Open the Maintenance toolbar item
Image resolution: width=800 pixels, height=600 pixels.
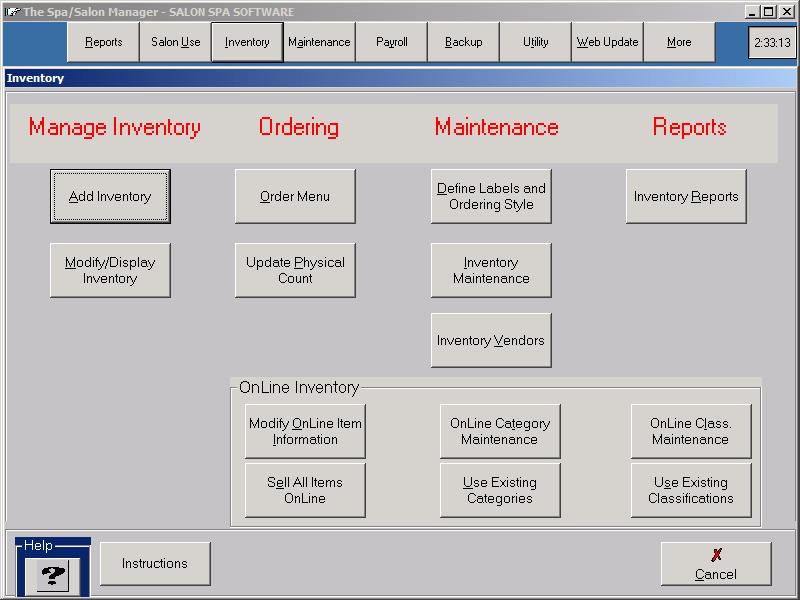click(x=319, y=43)
